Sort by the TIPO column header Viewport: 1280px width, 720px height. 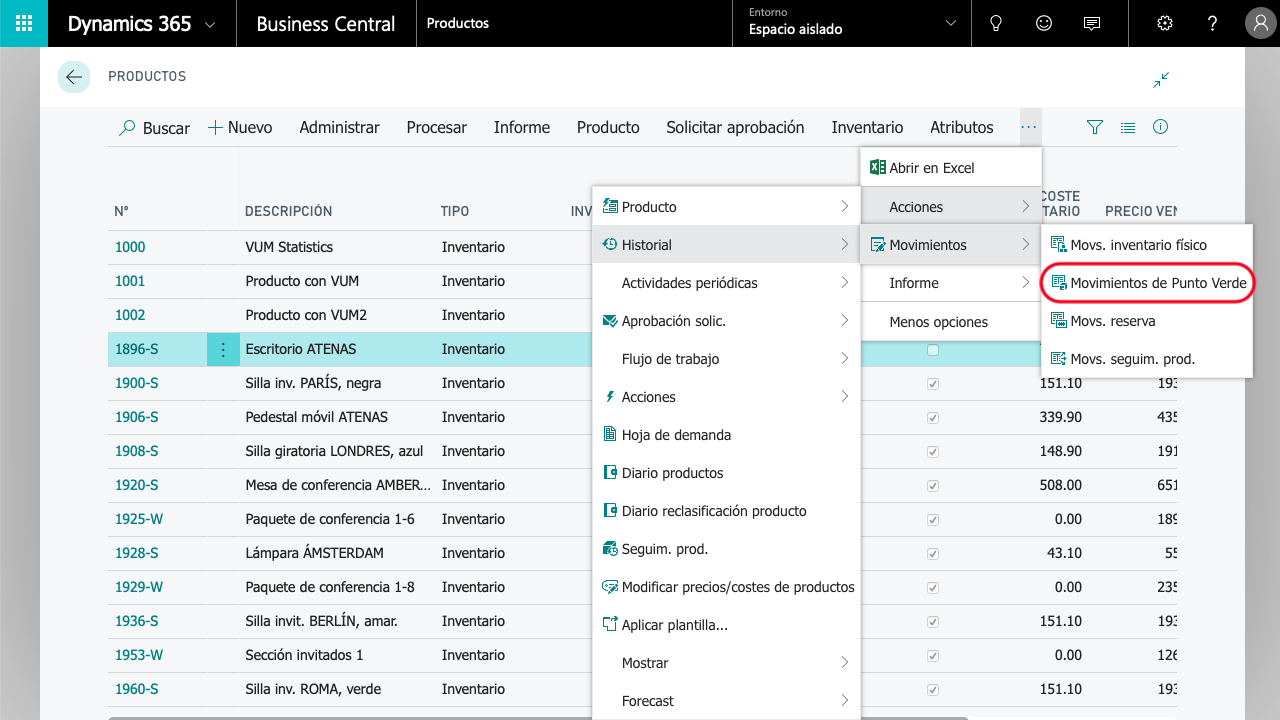pyautogui.click(x=455, y=211)
